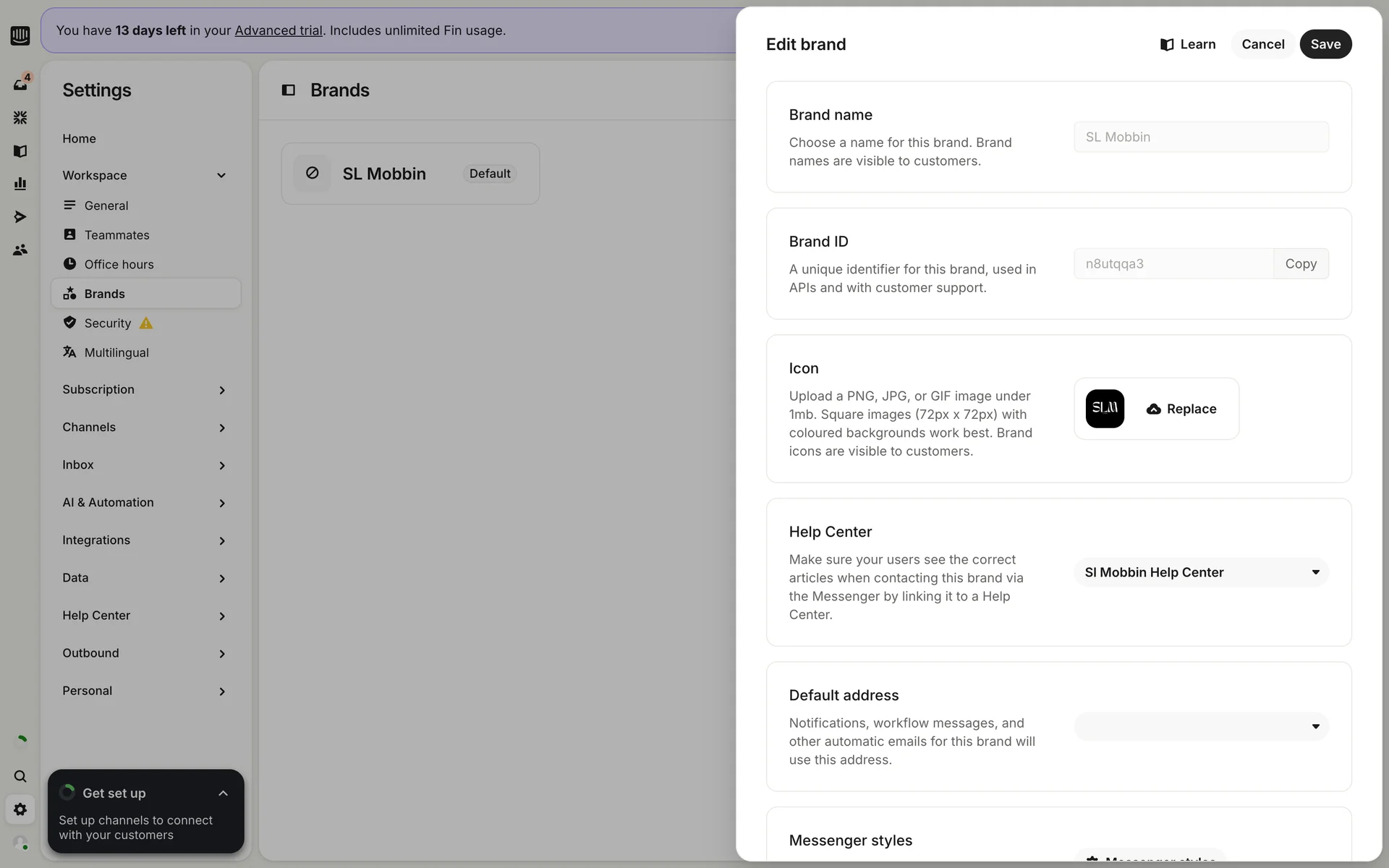Open Contacts people icon in rail
Viewport: 1389px width, 868px height.
click(20, 250)
